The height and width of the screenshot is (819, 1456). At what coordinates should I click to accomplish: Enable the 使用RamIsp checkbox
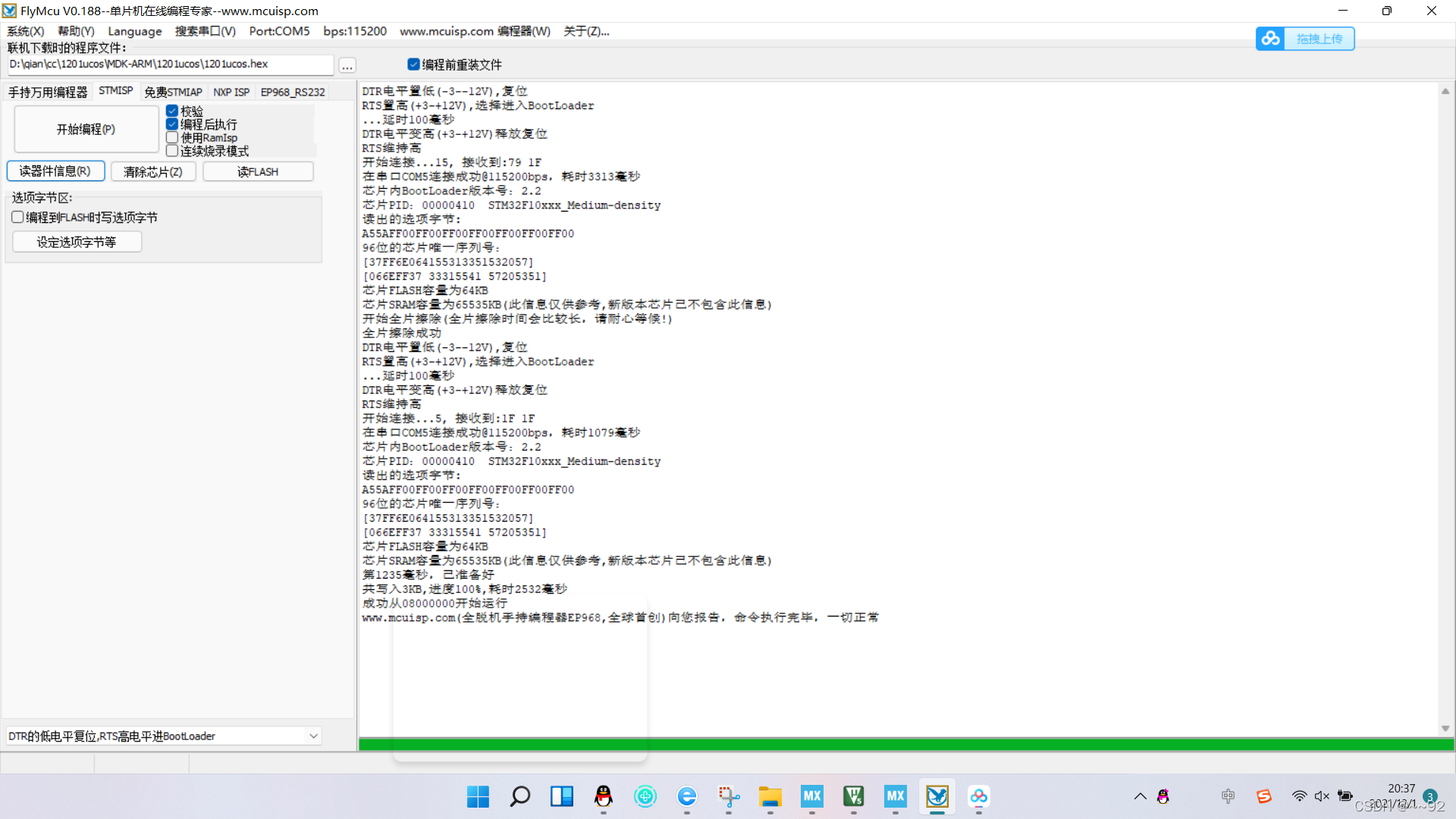pyautogui.click(x=172, y=137)
